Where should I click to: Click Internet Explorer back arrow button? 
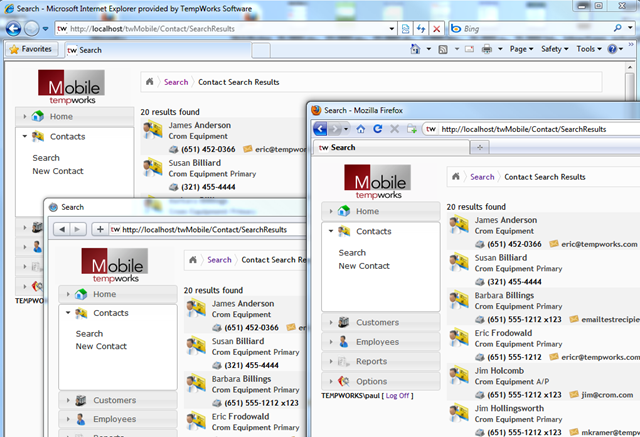coord(13,29)
